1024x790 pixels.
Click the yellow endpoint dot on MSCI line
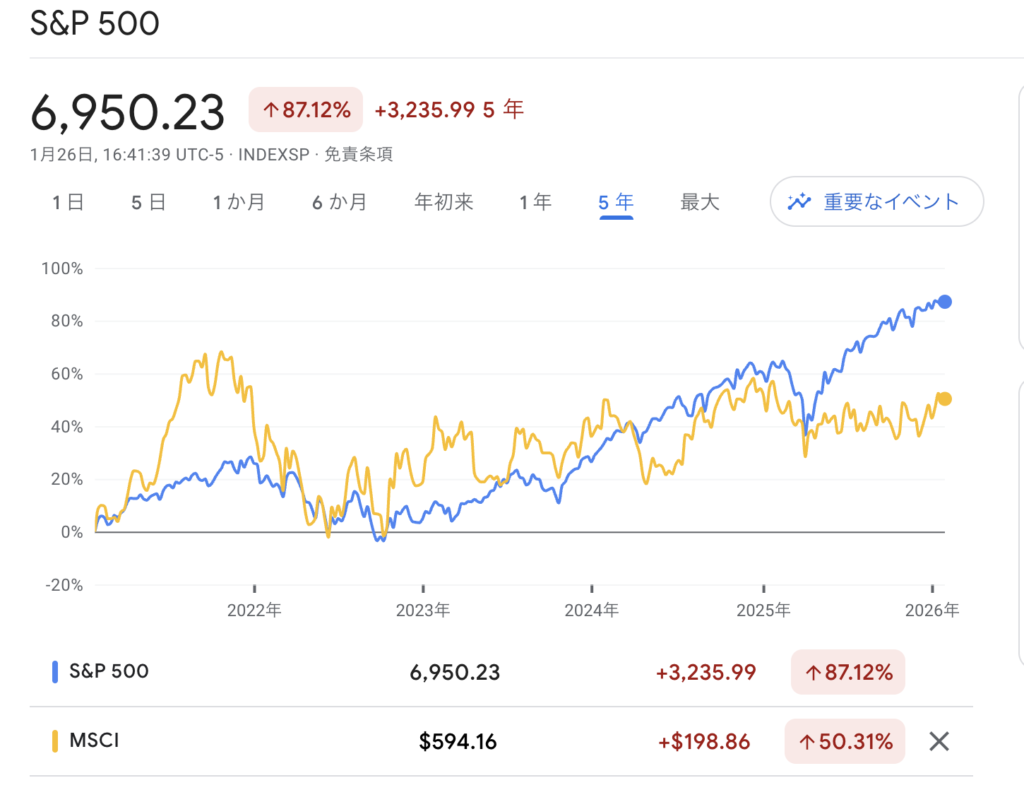[x=944, y=399]
